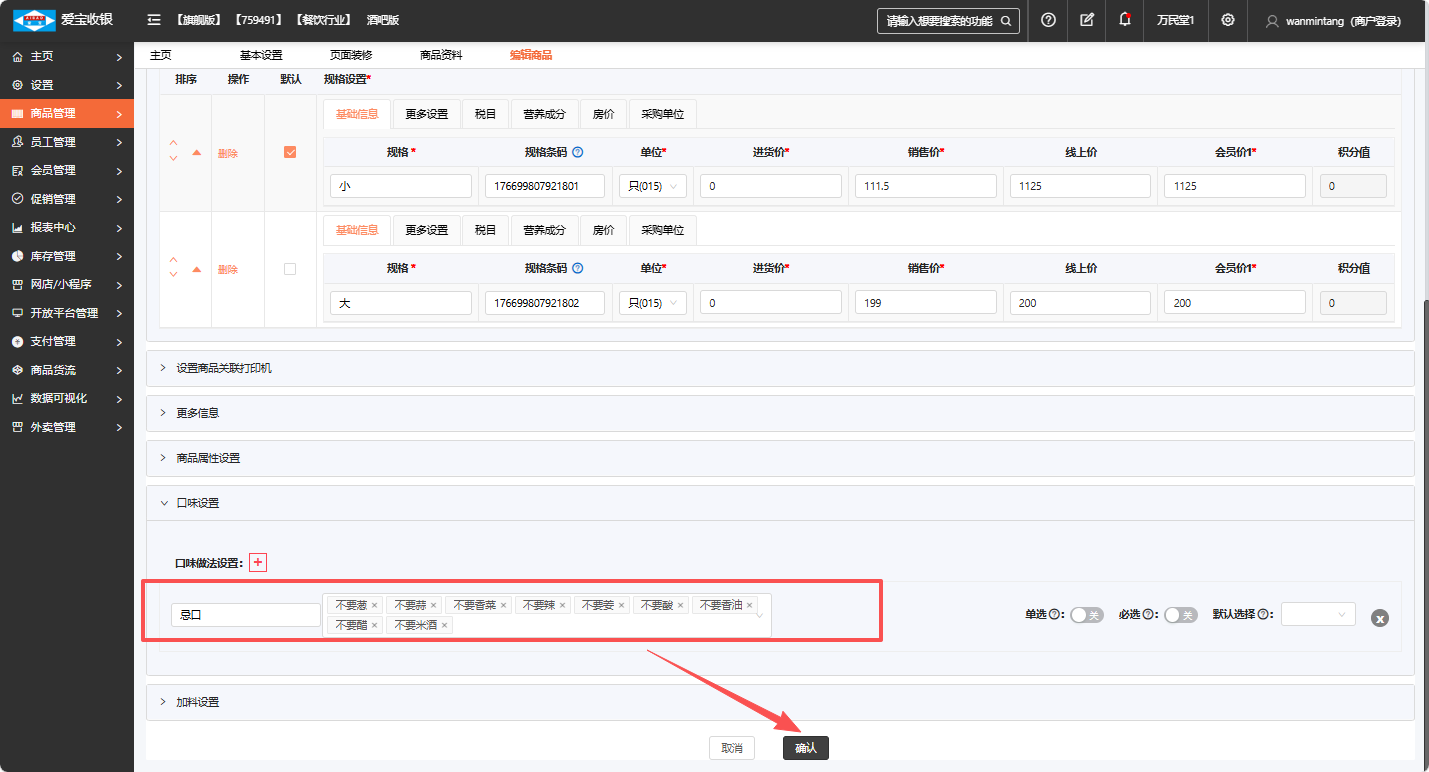Screen dimensions: 1429x772
Task: Open the 默认选择 dropdown
Action: coord(1318,614)
